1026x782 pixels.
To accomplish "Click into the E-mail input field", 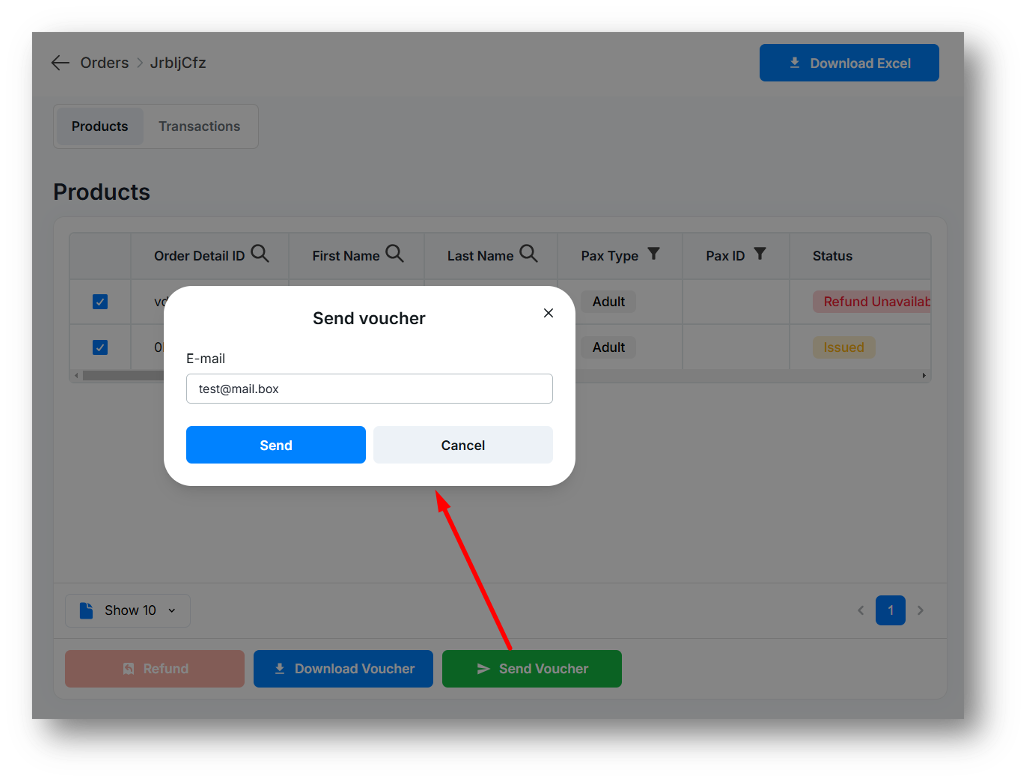I will [x=369, y=389].
